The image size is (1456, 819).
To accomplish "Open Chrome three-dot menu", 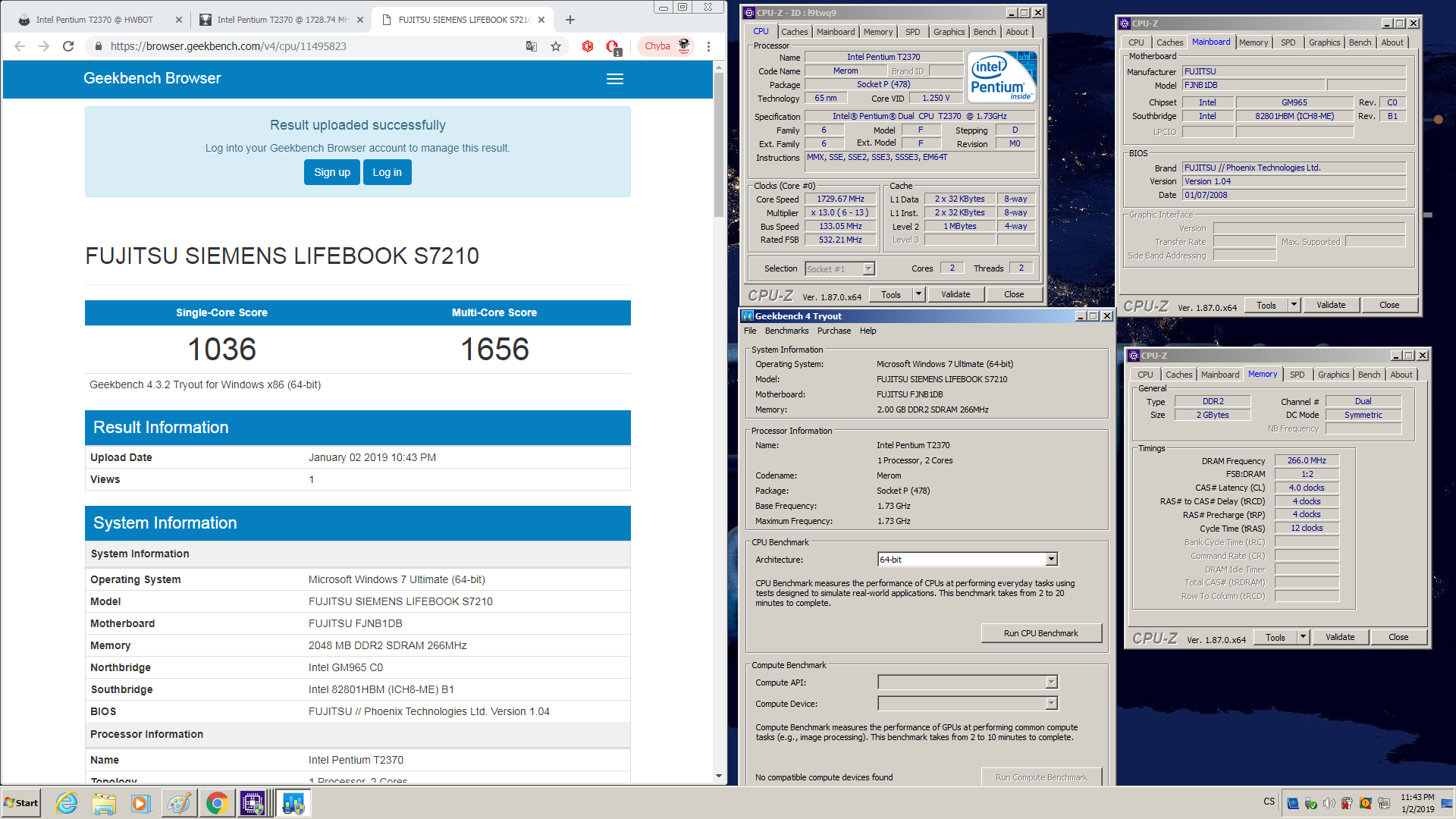I will pos(708,46).
